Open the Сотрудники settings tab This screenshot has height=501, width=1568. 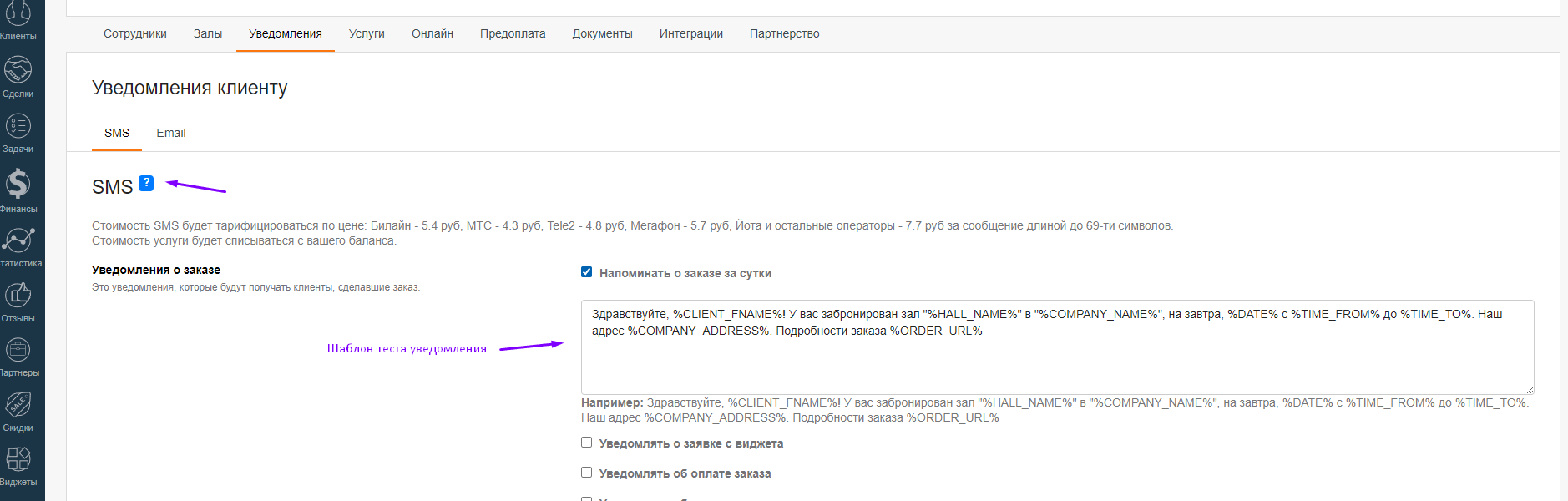(135, 33)
